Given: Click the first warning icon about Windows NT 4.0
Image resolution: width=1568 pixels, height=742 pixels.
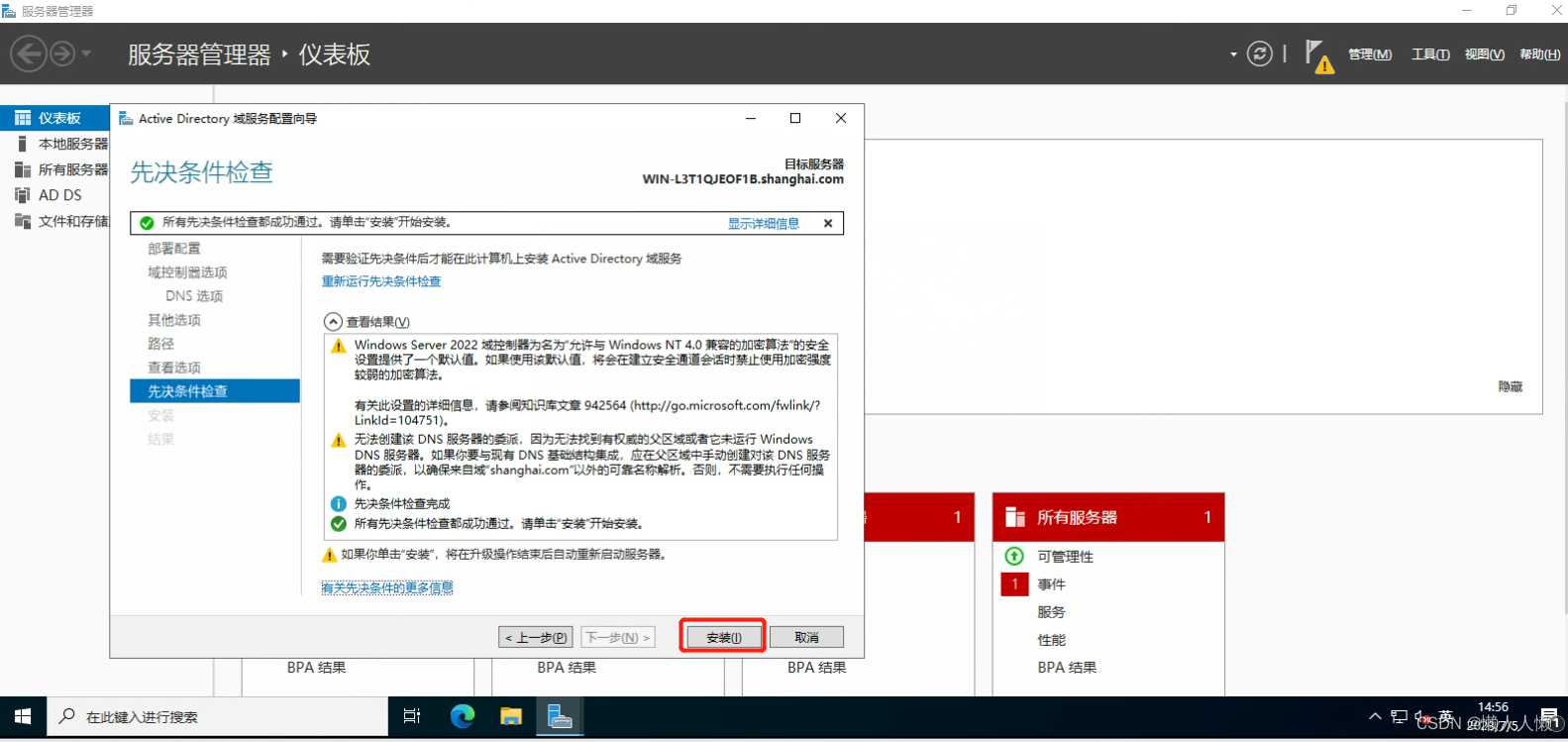Looking at the screenshot, I should [x=339, y=346].
